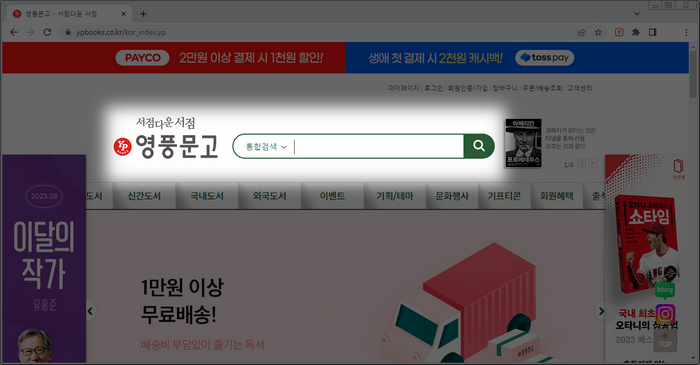Open 고객센터 link
The image size is (700, 365).
click(579, 88)
